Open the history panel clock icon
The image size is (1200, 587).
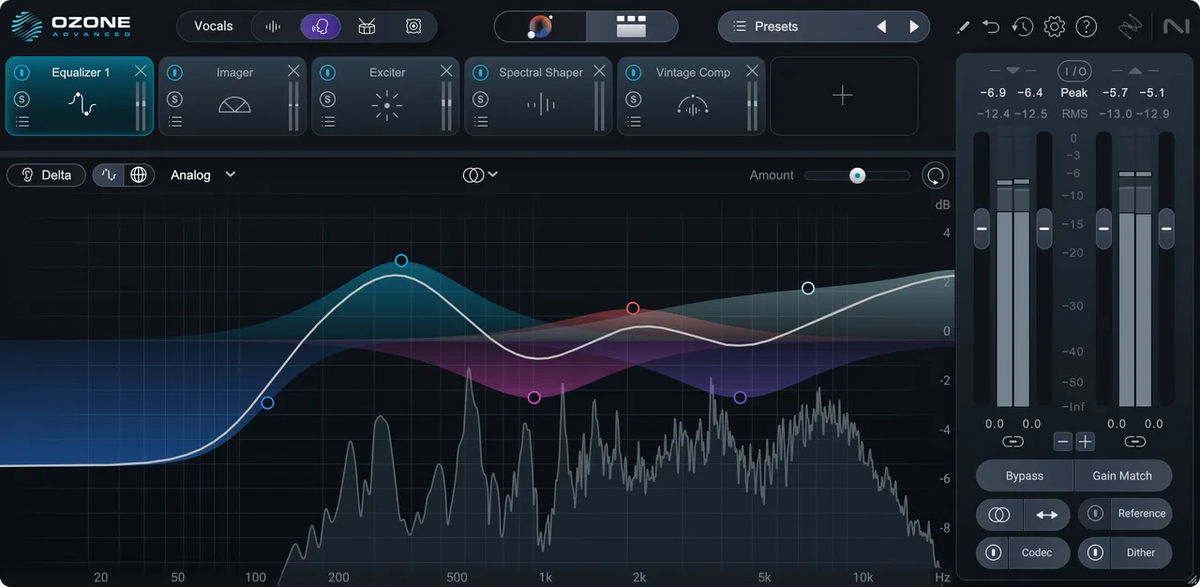click(x=1022, y=26)
